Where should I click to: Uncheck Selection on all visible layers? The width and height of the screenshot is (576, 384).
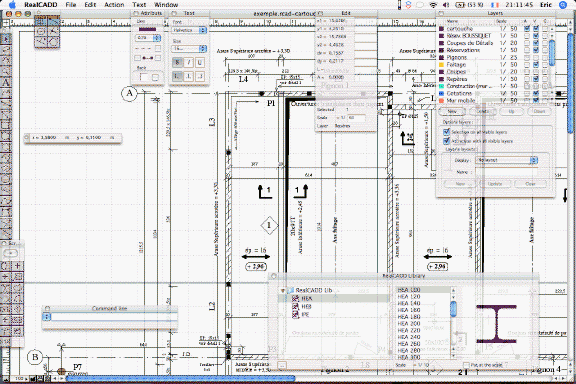pyautogui.click(x=446, y=132)
